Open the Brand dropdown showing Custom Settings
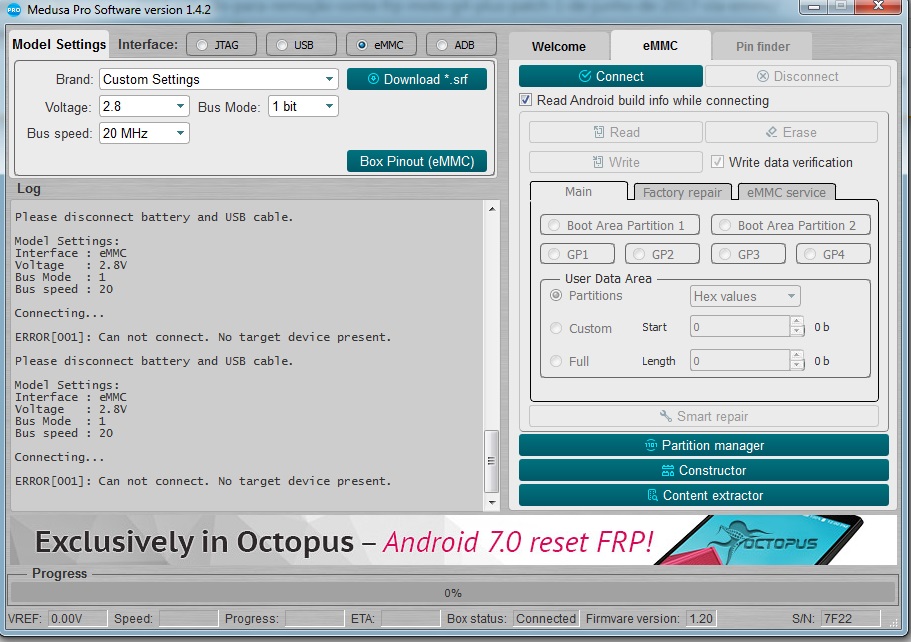911x642 pixels. click(218, 79)
